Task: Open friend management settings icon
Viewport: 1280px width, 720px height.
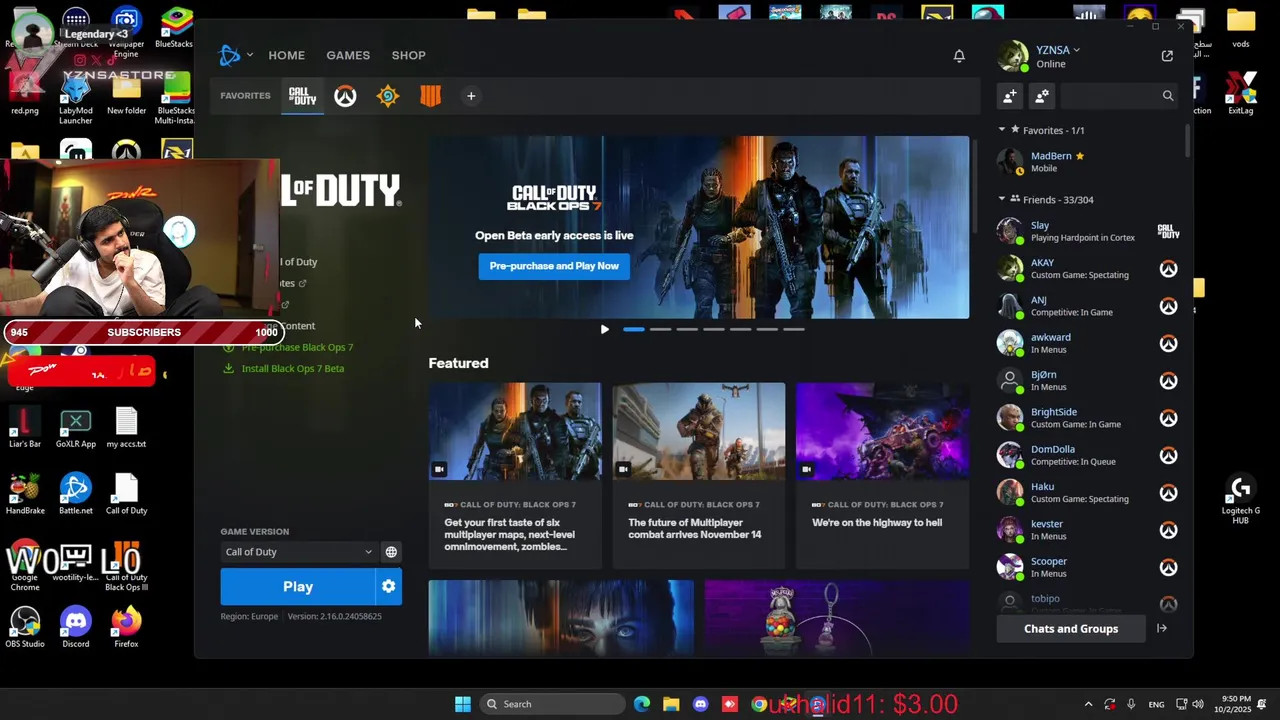Action: 1042,96
